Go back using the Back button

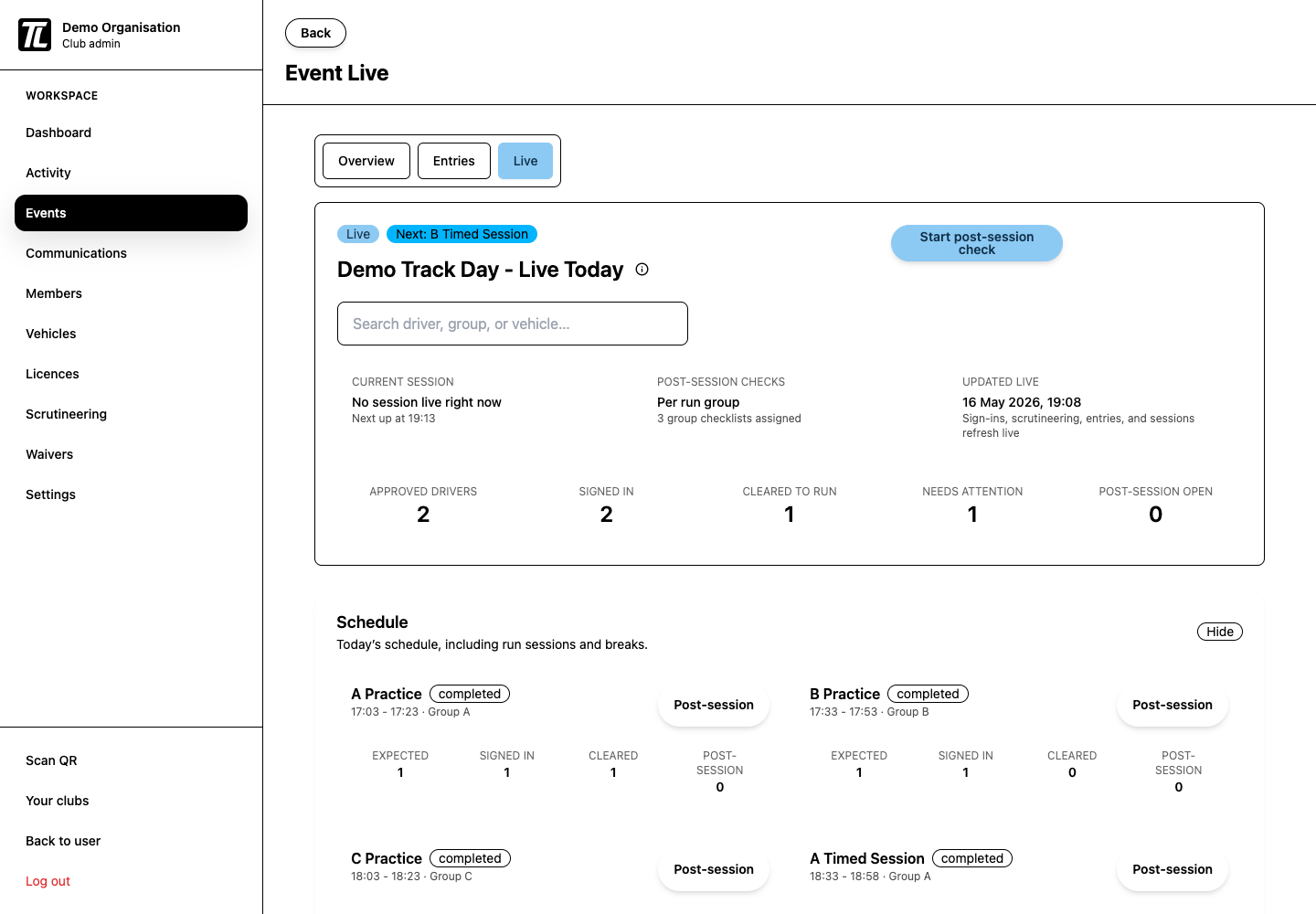(315, 33)
